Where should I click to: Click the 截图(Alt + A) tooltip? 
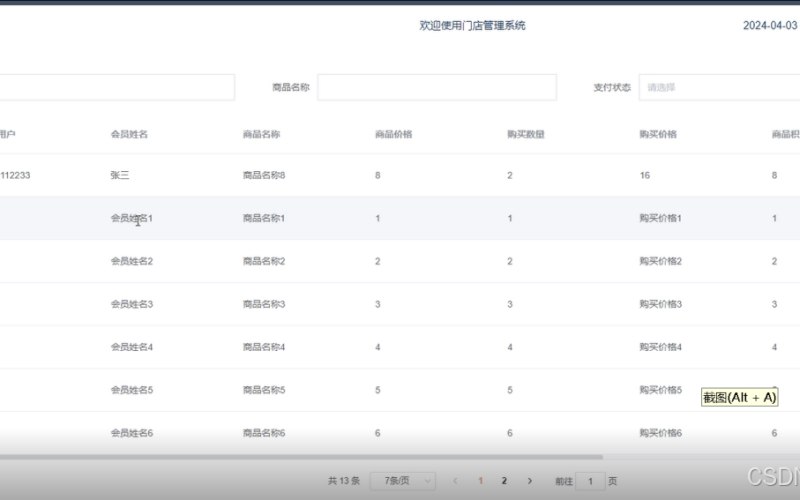point(739,397)
